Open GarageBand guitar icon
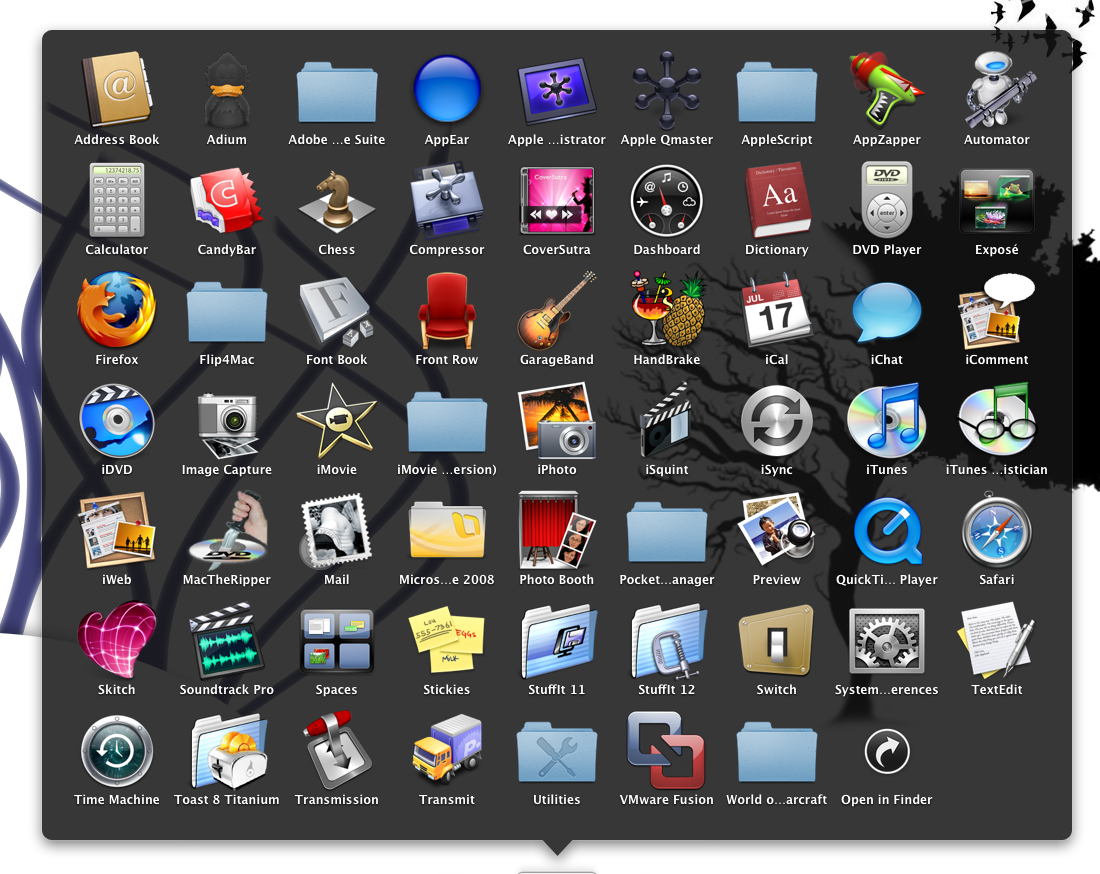The height and width of the screenshot is (874, 1100). [x=557, y=310]
